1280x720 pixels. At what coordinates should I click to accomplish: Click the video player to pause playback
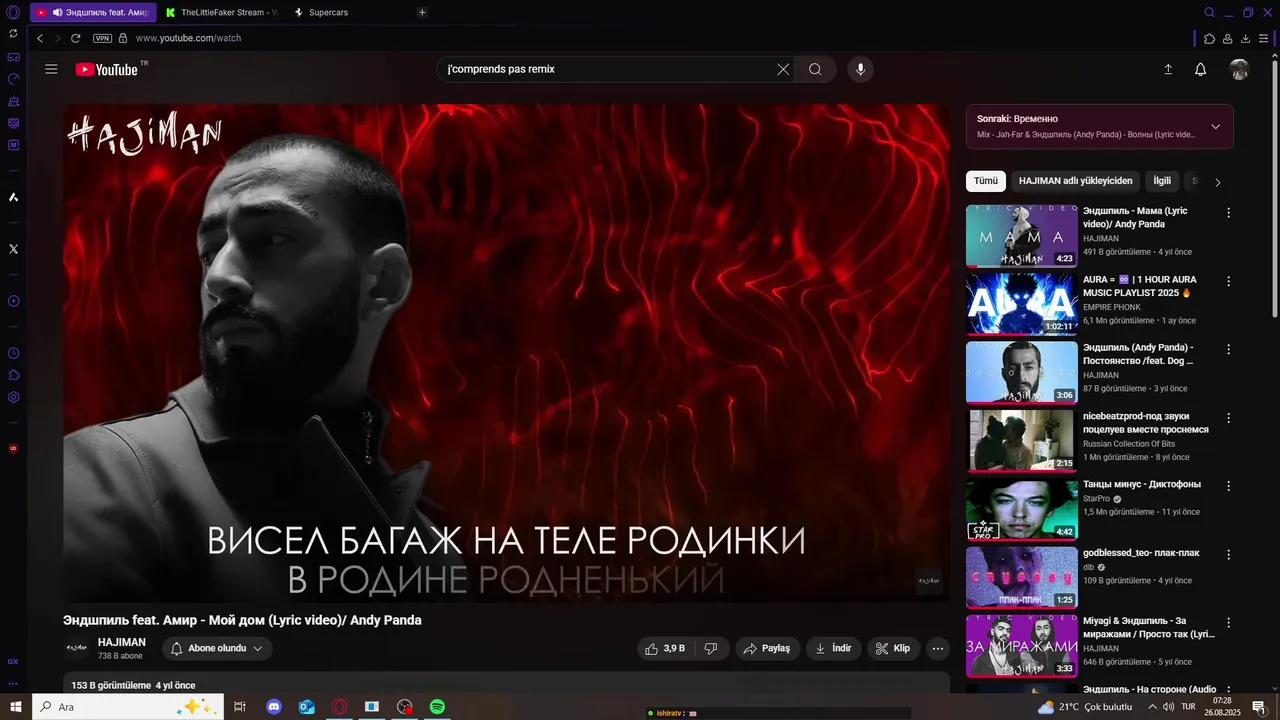point(506,353)
